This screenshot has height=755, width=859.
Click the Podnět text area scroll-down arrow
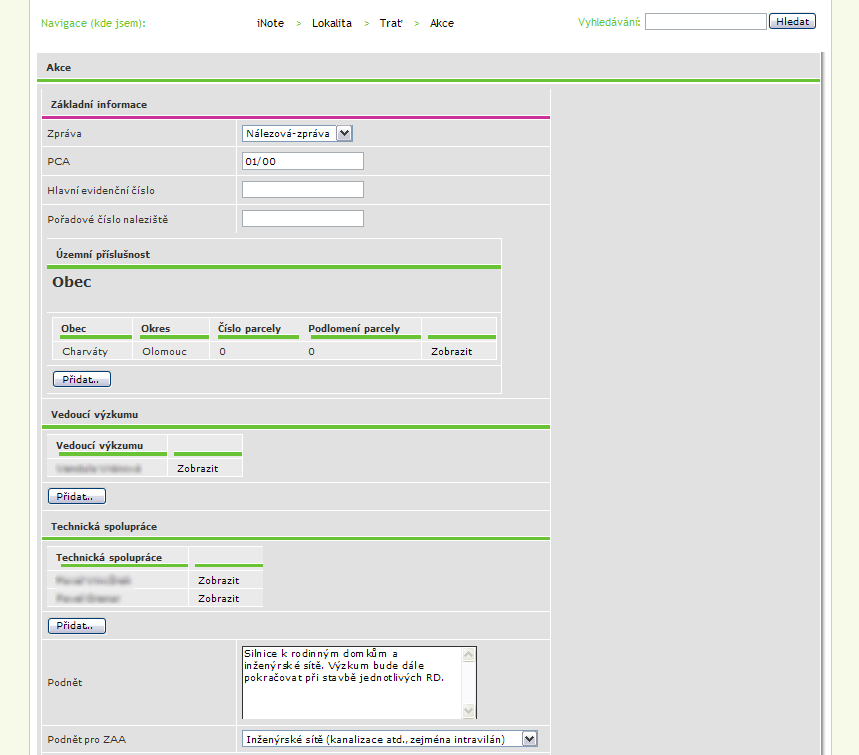pyautogui.click(x=468, y=711)
